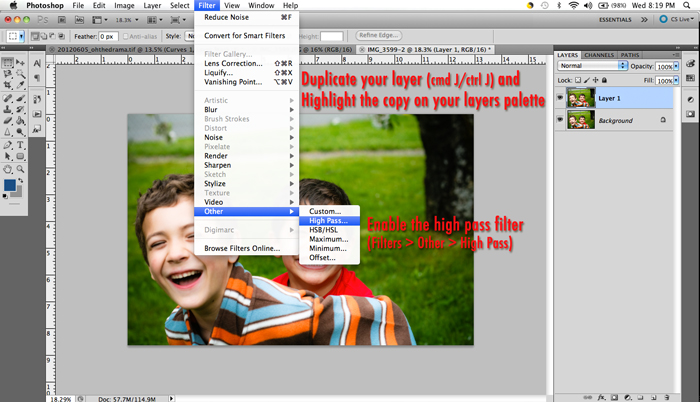This screenshot has height=402, width=700.
Task: Choose New selection mode
Action: coord(35,36)
